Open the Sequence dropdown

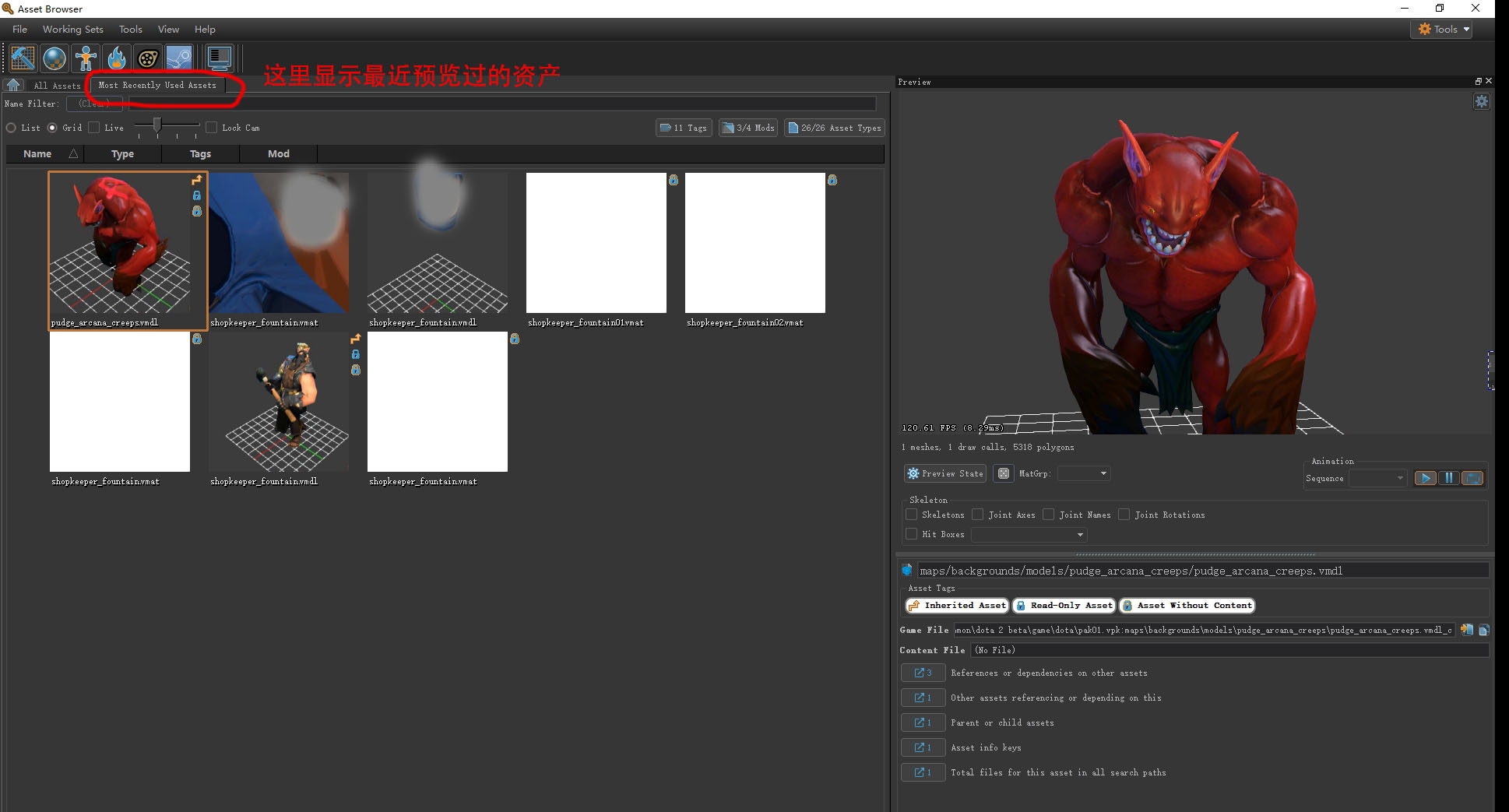click(x=1377, y=478)
